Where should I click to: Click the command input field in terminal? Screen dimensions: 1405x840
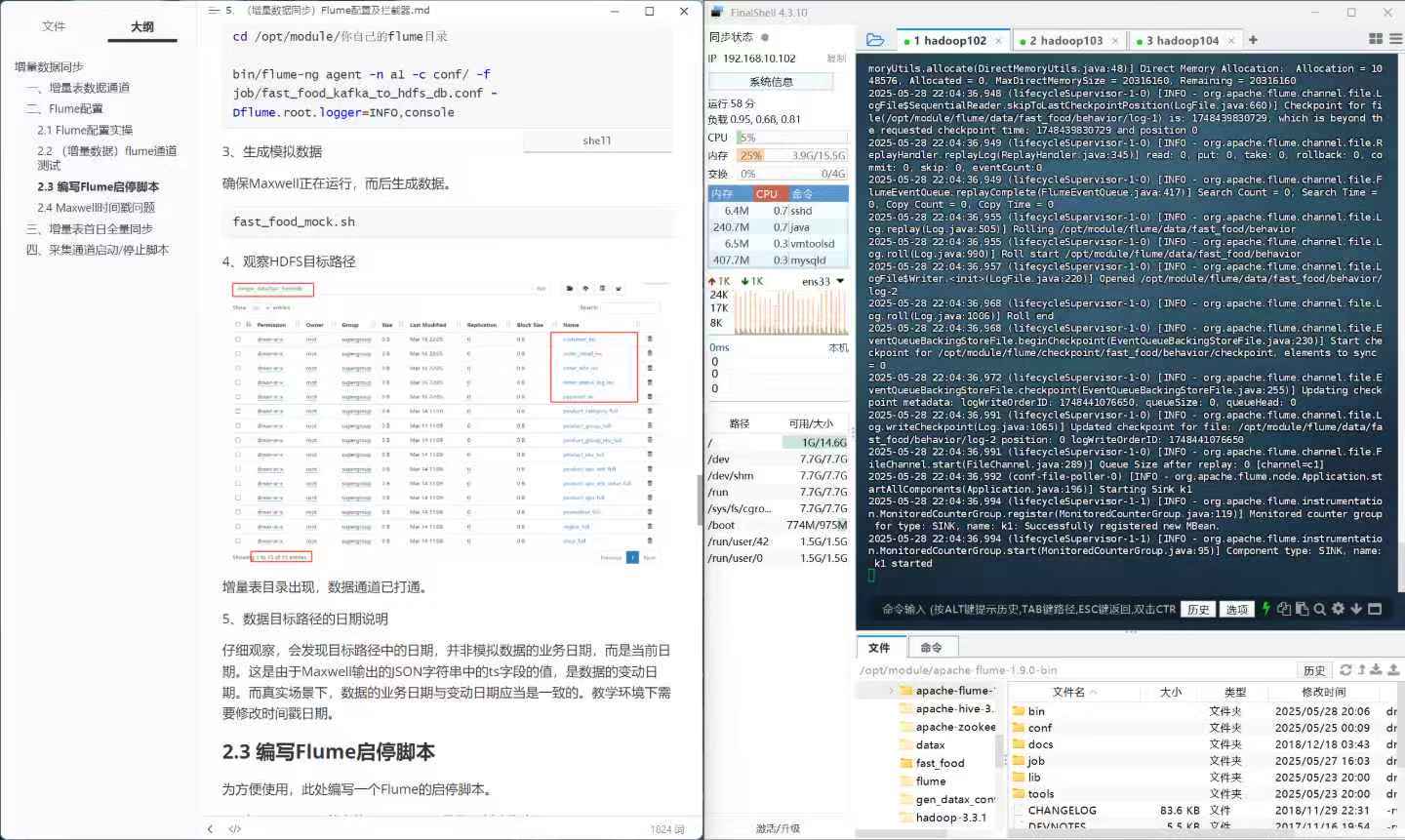point(1028,609)
